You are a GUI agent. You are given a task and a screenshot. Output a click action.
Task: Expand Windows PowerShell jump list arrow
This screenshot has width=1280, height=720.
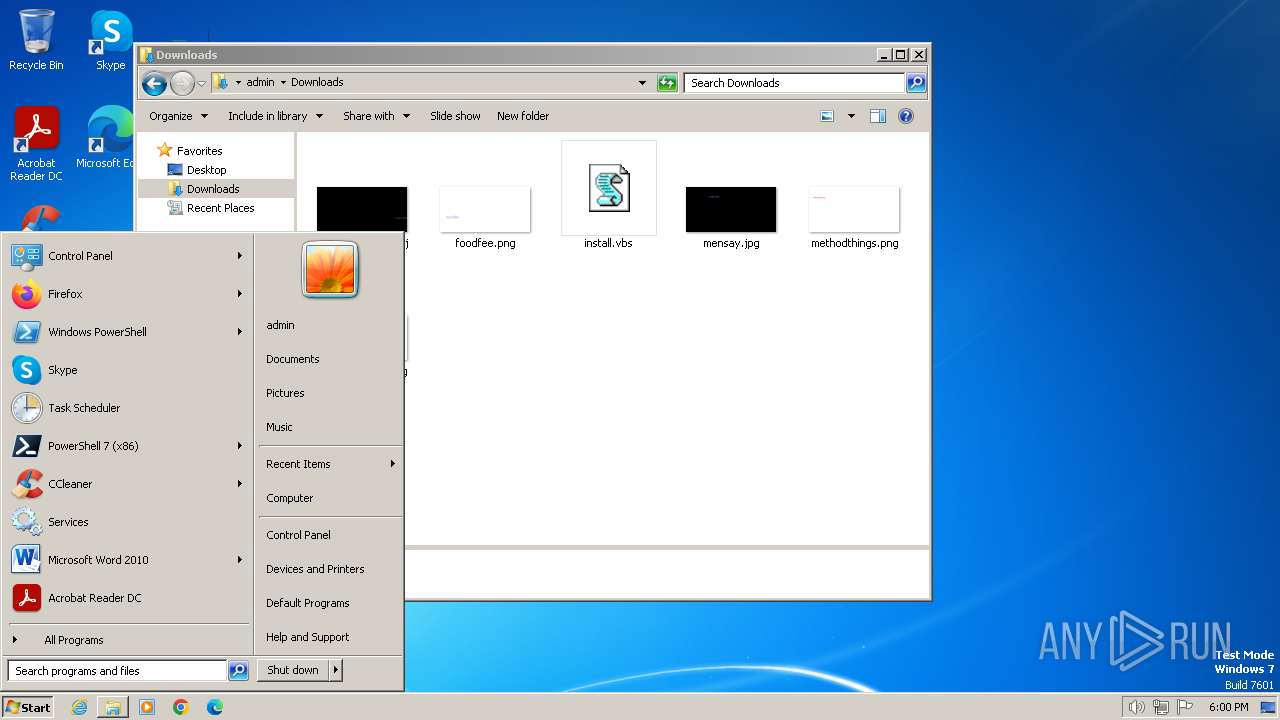240,332
